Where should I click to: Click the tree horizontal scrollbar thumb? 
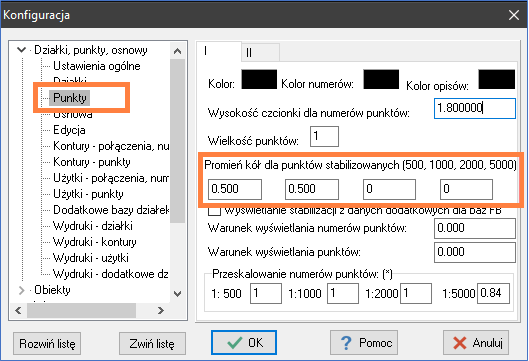(x=81, y=310)
